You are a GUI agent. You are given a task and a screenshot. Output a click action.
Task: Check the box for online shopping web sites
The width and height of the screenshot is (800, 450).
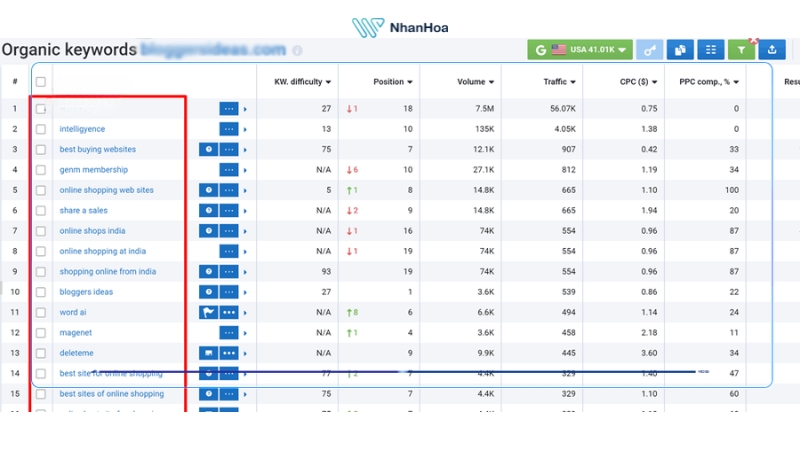point(41,190)
